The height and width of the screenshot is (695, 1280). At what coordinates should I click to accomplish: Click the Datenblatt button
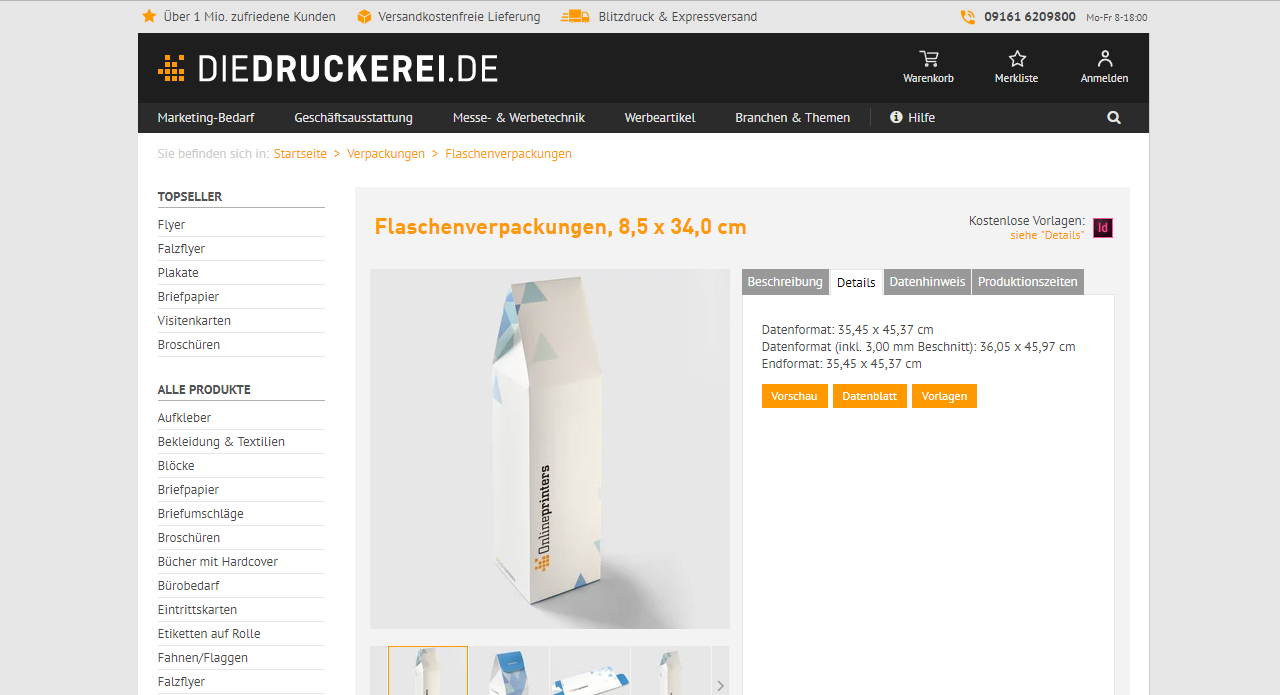[x=870, y=396]
